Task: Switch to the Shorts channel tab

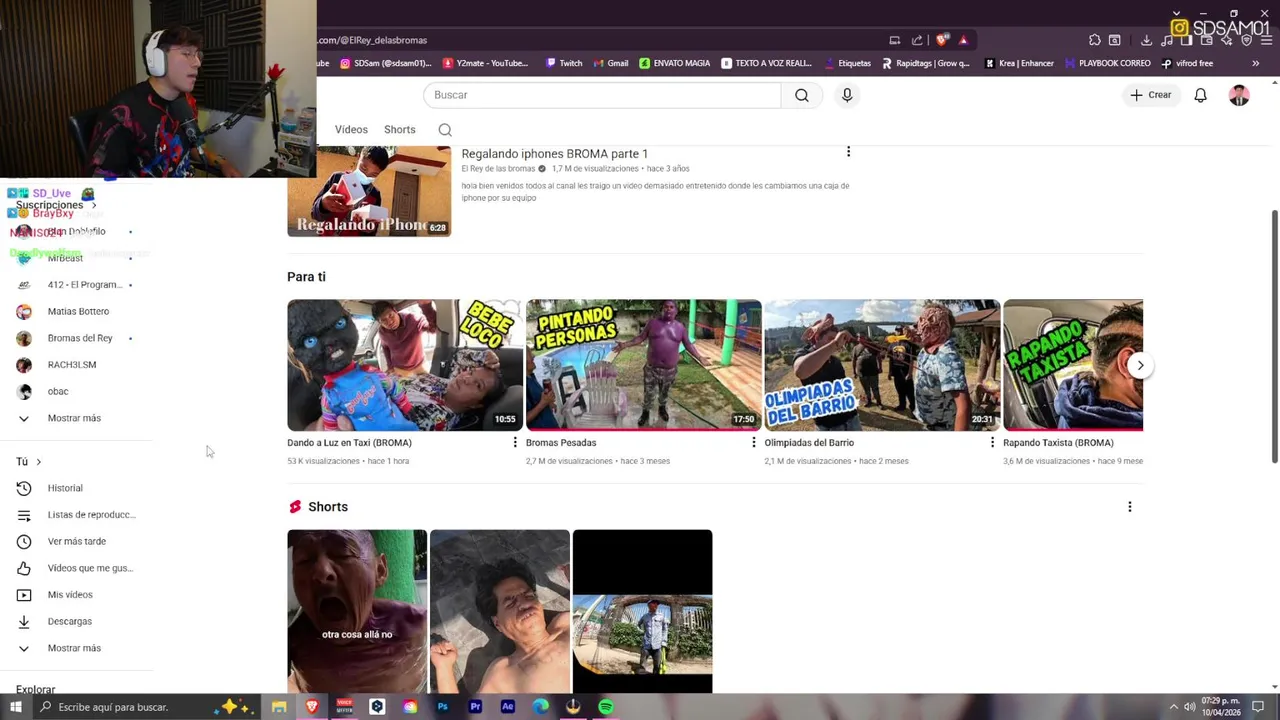Action: point(399,130)
